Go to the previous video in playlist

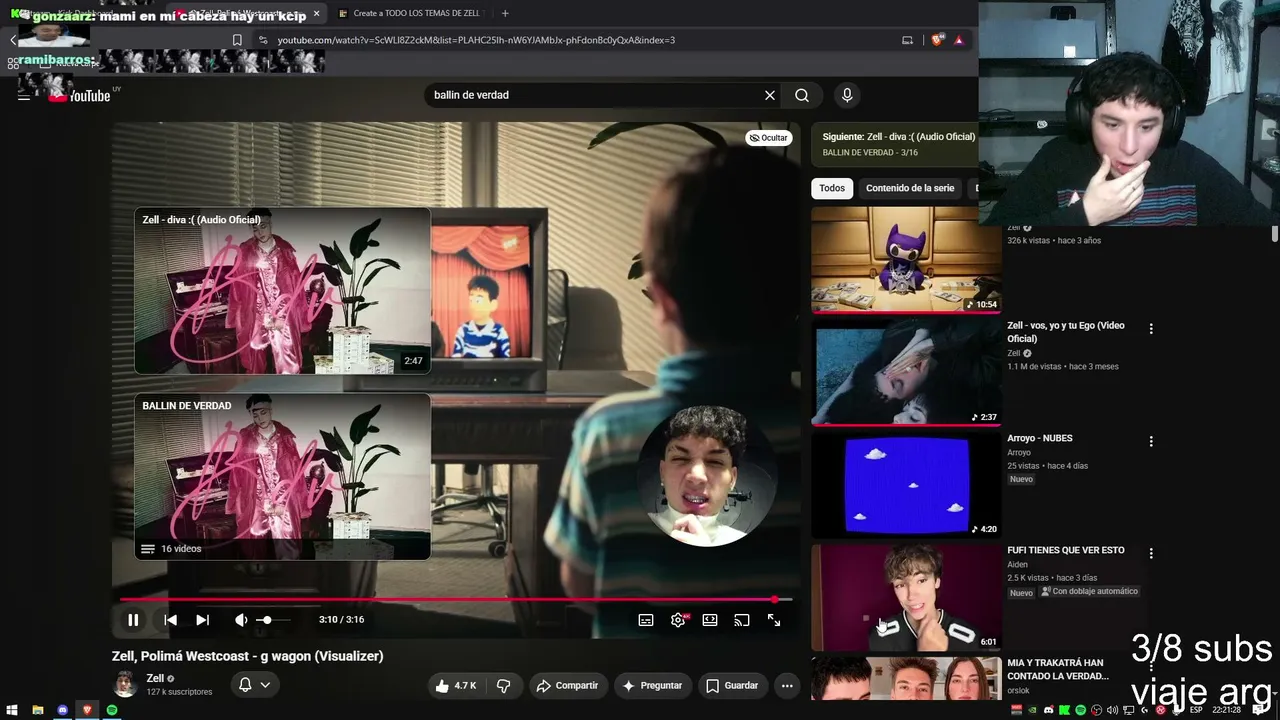click(171, 620)
